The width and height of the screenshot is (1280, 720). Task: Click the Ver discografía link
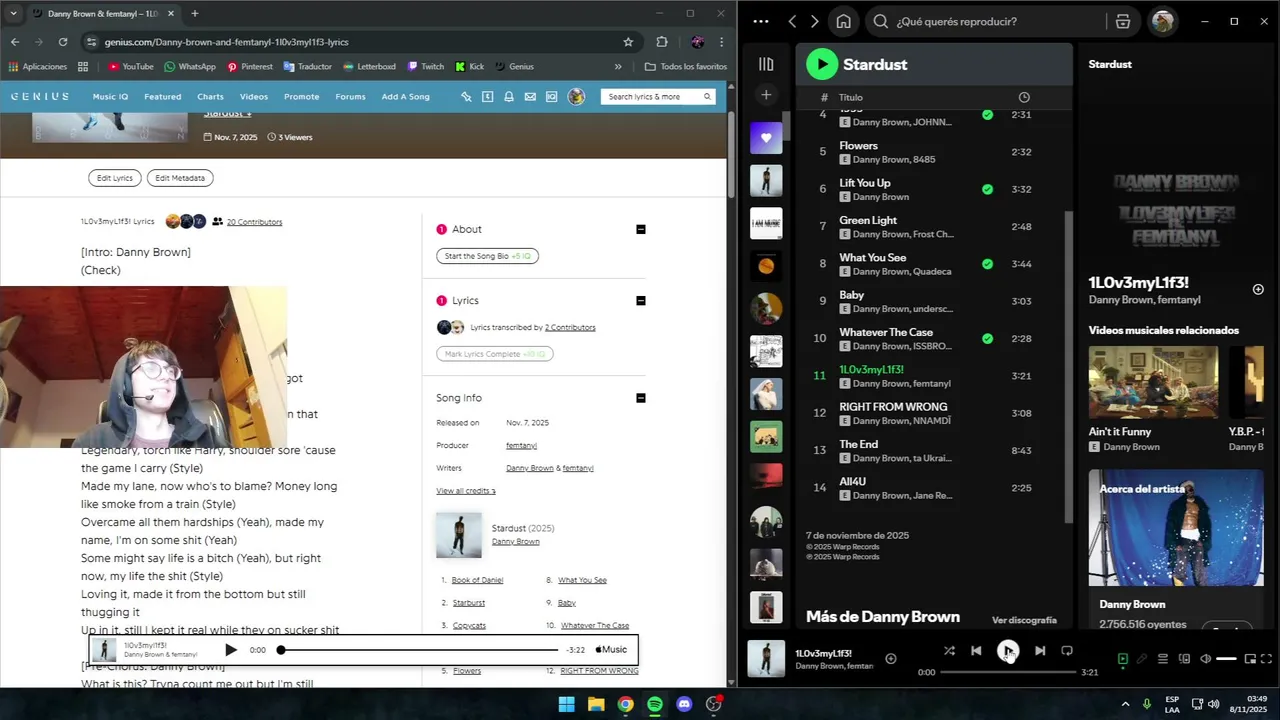(x=1024, y=620)
